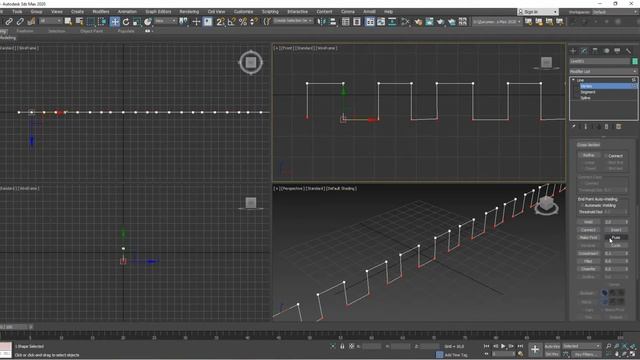Click the Selection Lock Toggle padlock

coord(342,347)
